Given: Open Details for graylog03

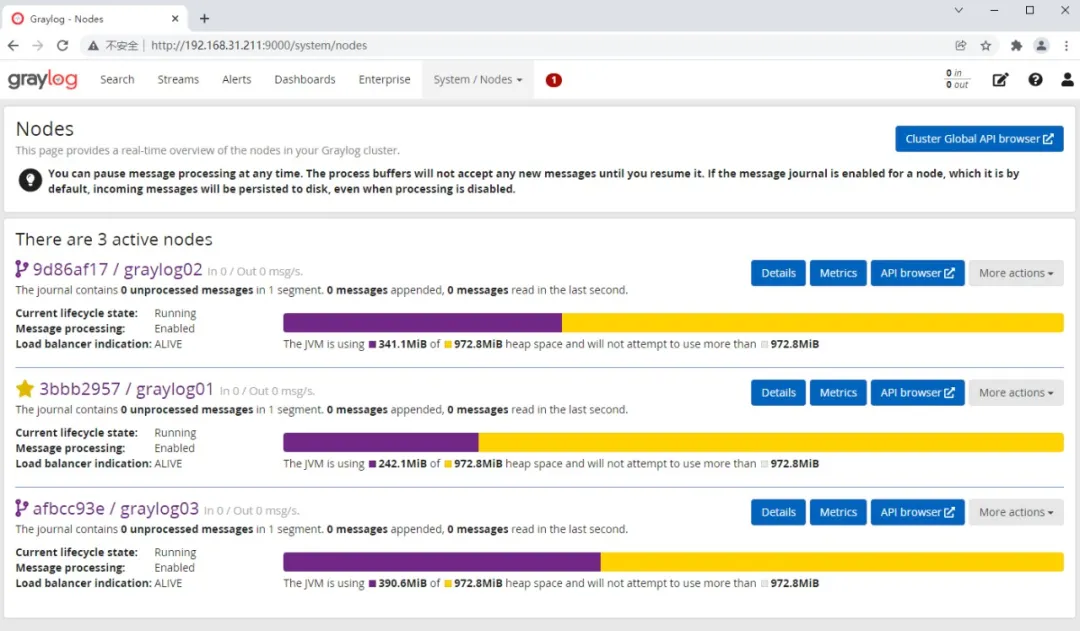Looking at the screenshot, I should (x=778, y=513).
